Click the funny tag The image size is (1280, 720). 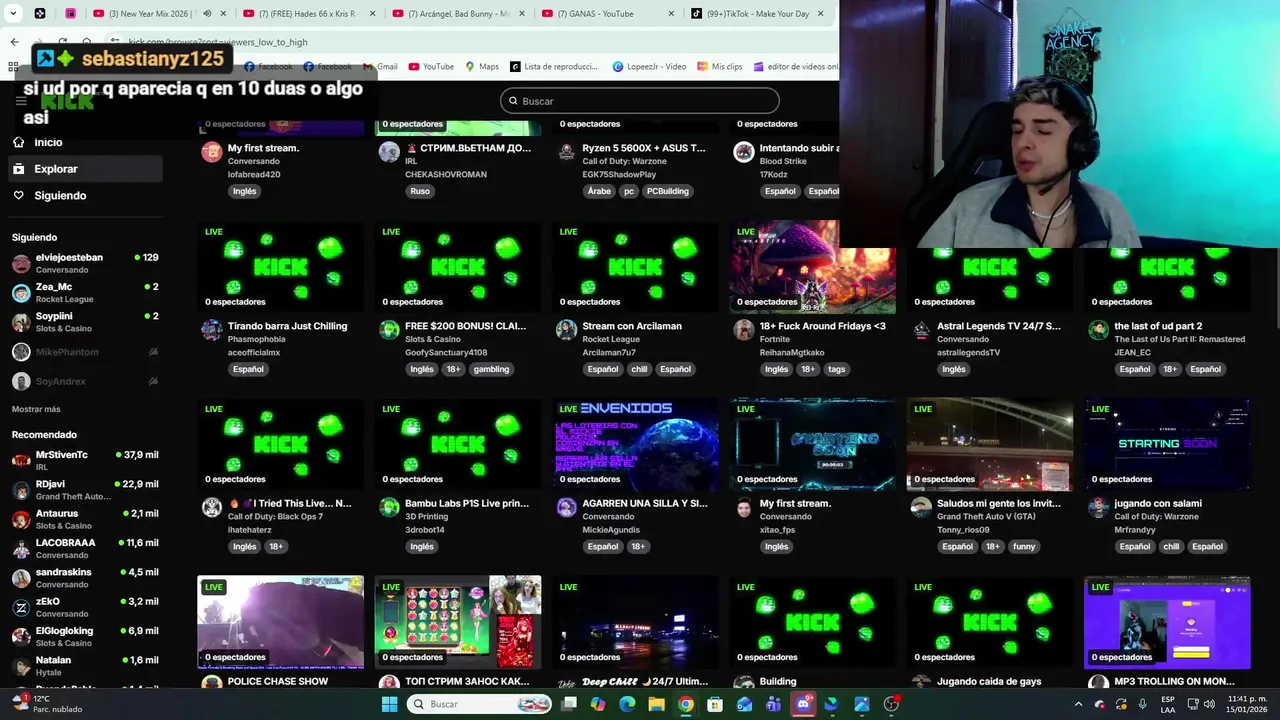pos(1024,547)
